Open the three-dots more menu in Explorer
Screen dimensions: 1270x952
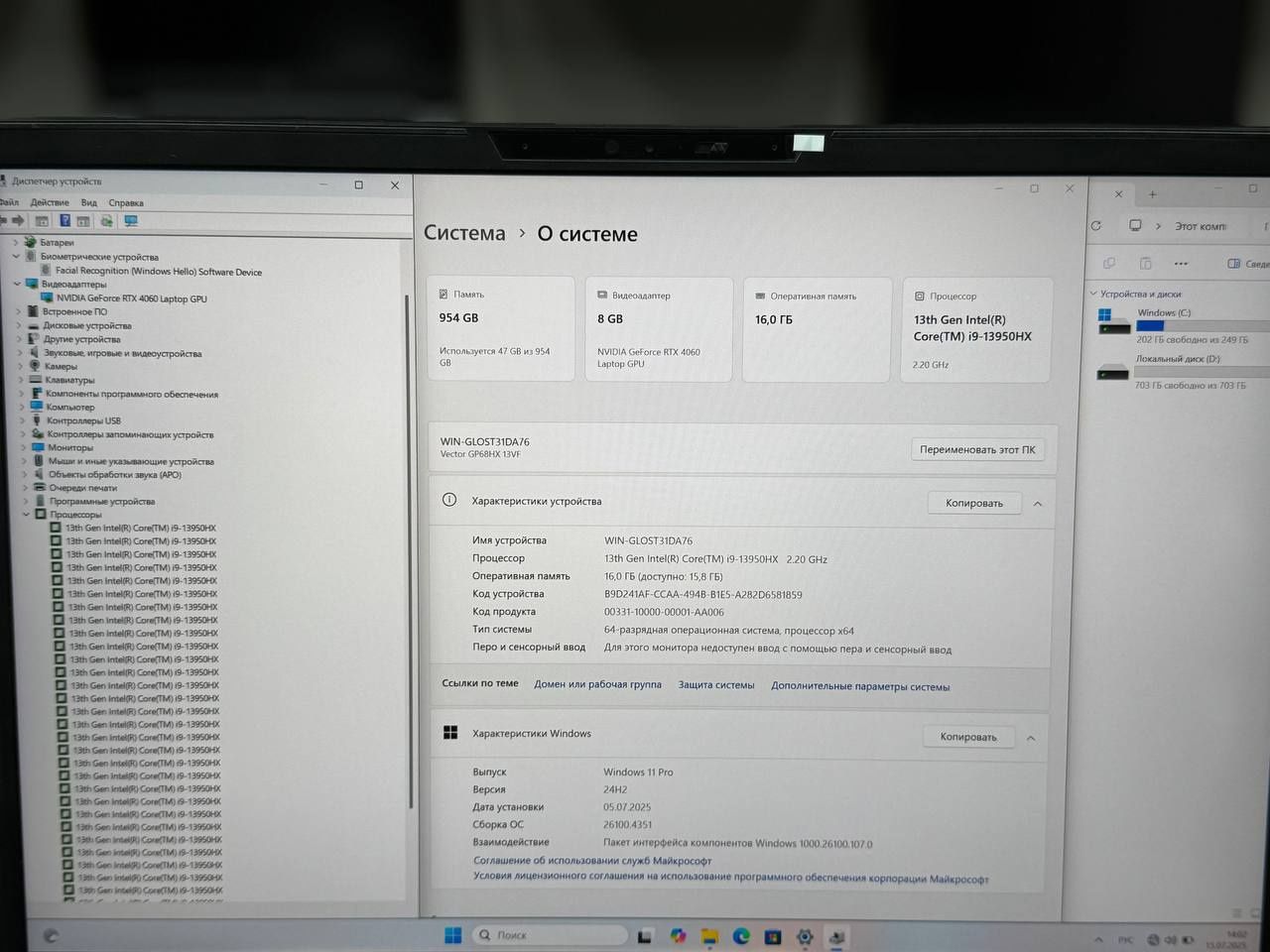1181,264
